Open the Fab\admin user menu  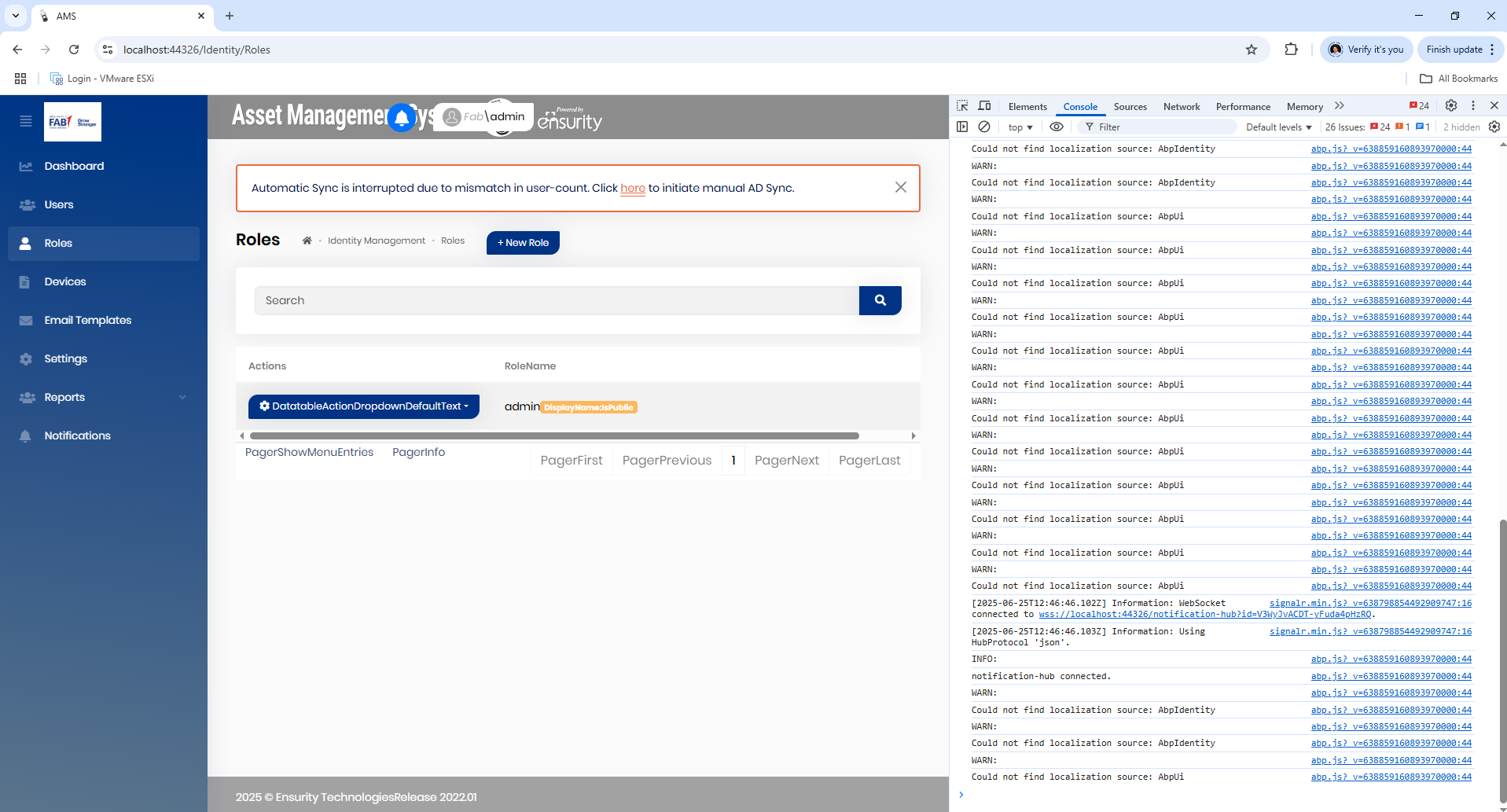click(484, 117)
